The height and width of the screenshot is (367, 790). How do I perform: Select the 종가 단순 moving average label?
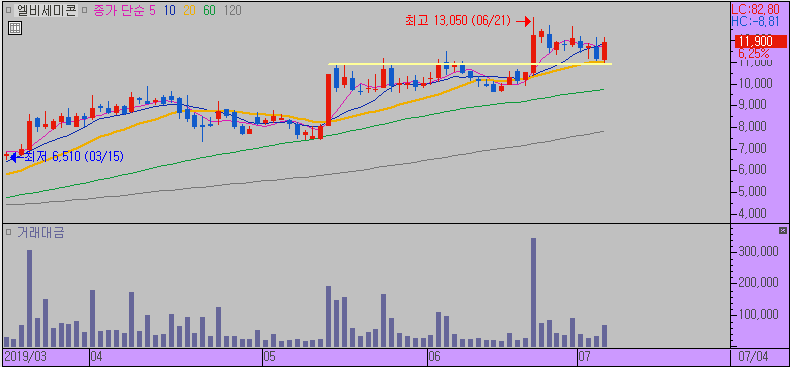tap(119, 10)
